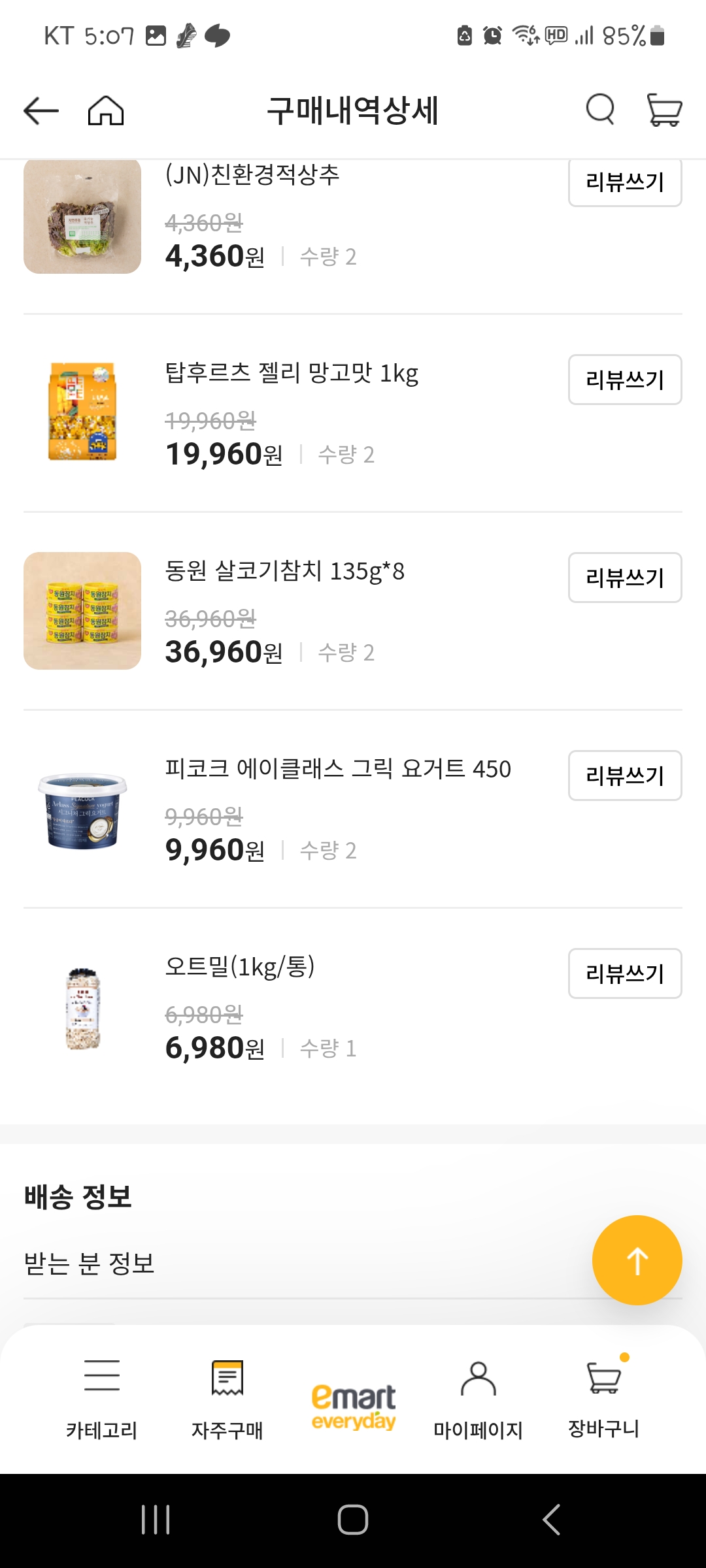Tap the yellow scroll-to-top button

coord(637,1260)
